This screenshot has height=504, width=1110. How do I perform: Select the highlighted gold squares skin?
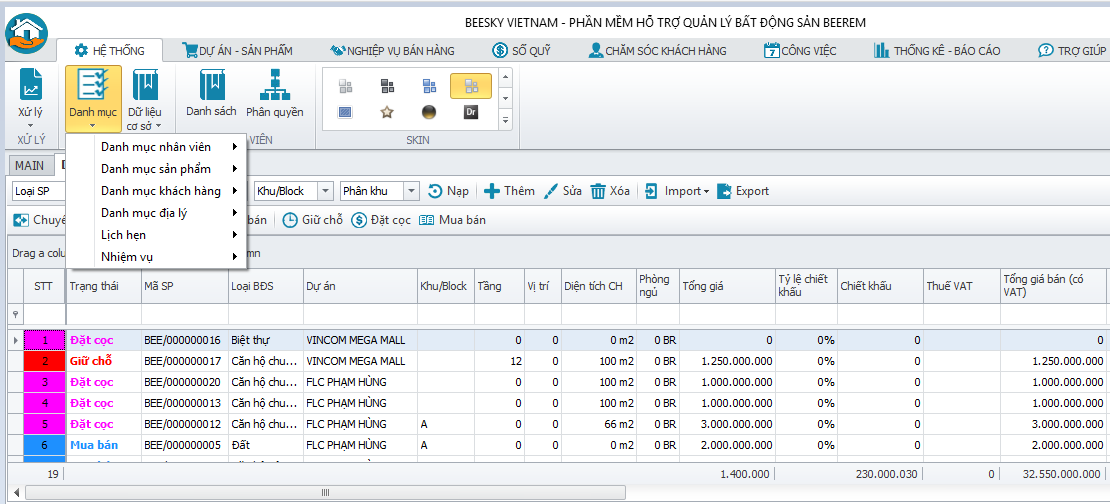pyautogui.click(x=471, y=86)
